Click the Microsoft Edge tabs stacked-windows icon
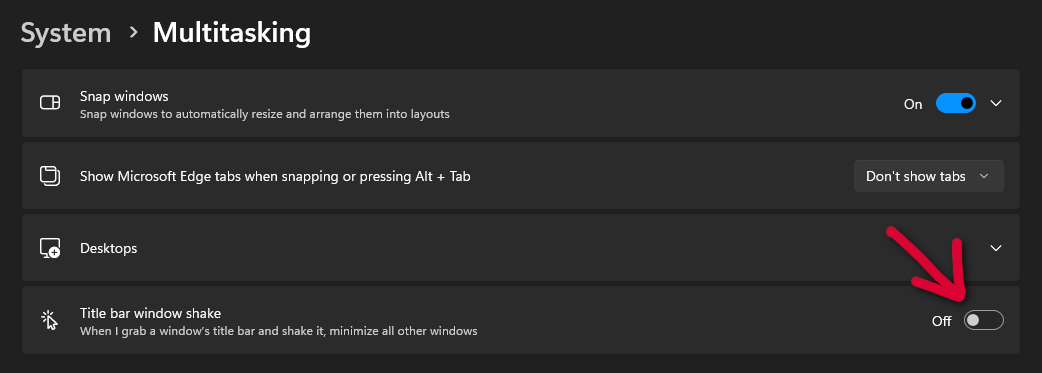The width and height of the screenshot is (1042, 373). coord(50,176)
